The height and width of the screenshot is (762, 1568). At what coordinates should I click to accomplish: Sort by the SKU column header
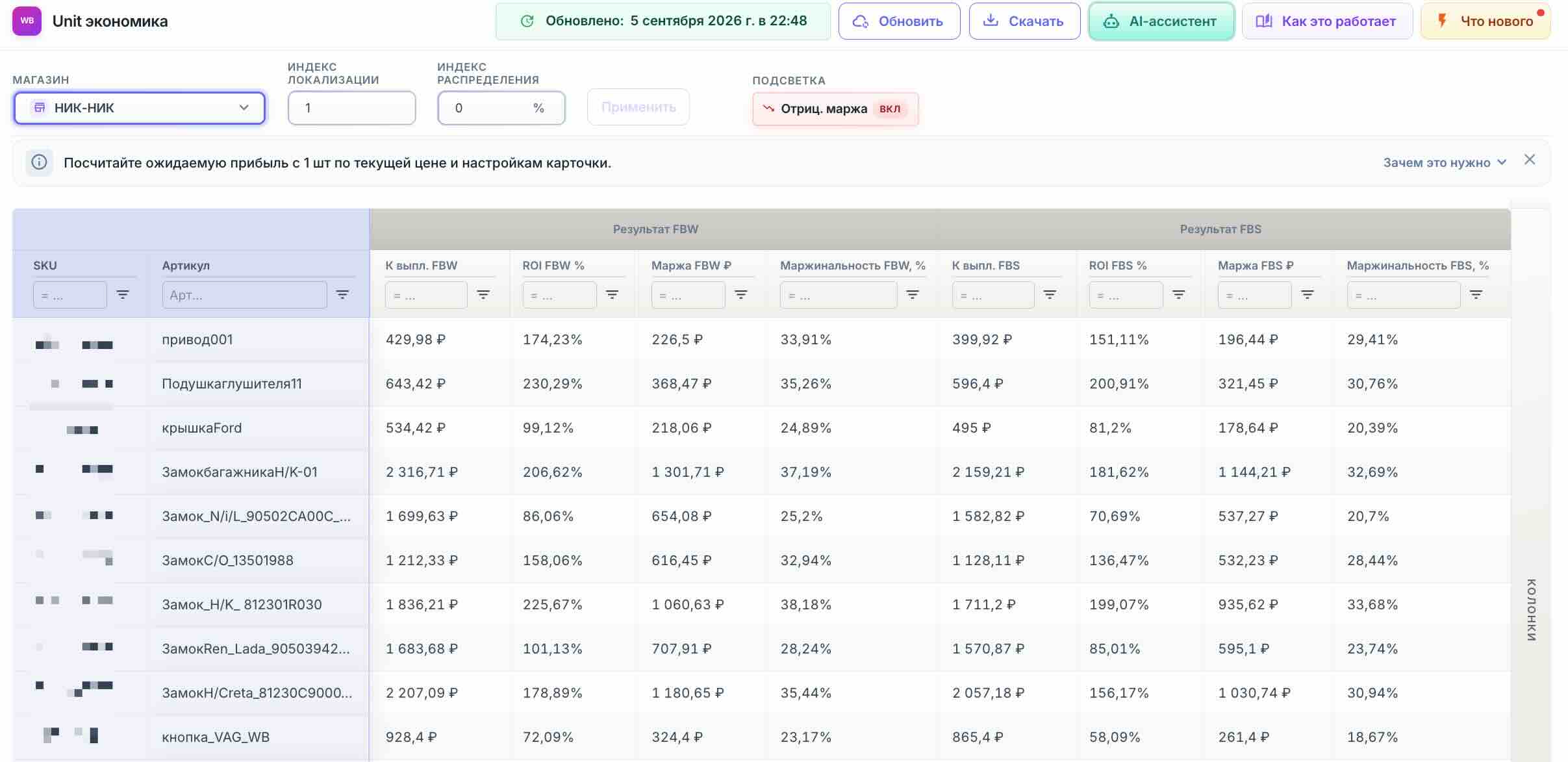pos(45,265)
